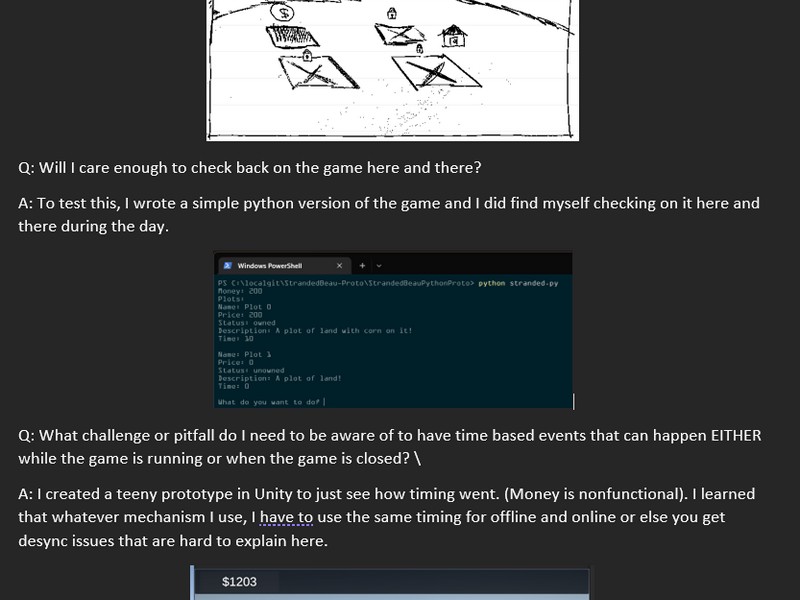
Task: Click the padlock on the bottom-right crossed plot
Action: click(419, 49)
